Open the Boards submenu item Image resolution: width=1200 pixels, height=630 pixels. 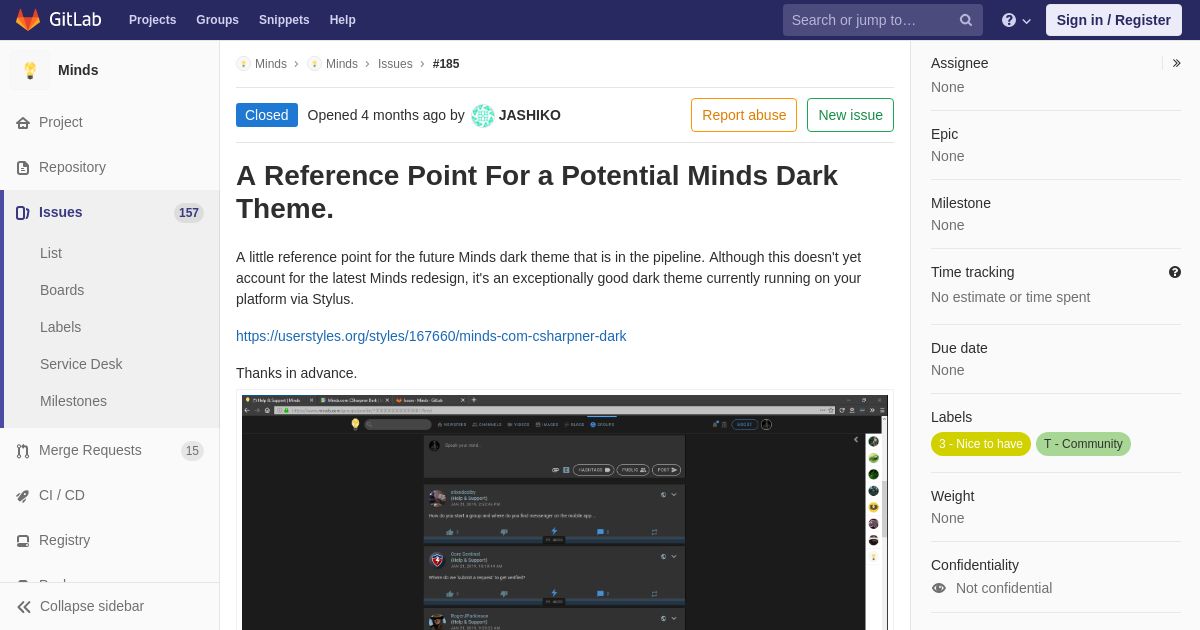[x=62, y=290]
